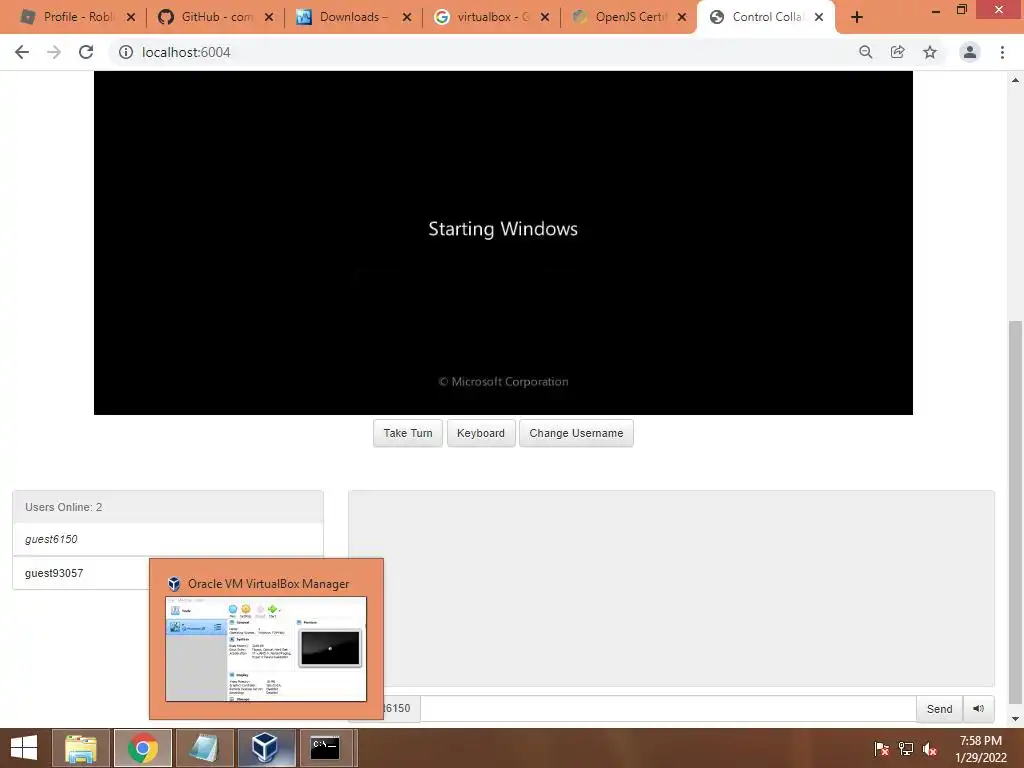Image resolution: width=1024 pixels, height=768 pixels.
Task: Open Notepad icon in taskbar
Action: coord(204,748)
